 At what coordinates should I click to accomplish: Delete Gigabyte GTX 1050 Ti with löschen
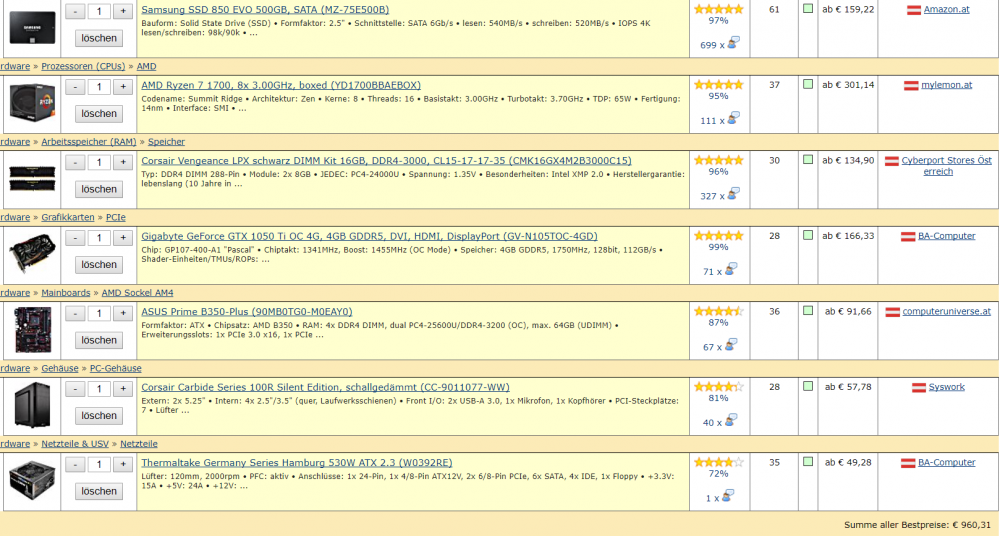point(99,265)
